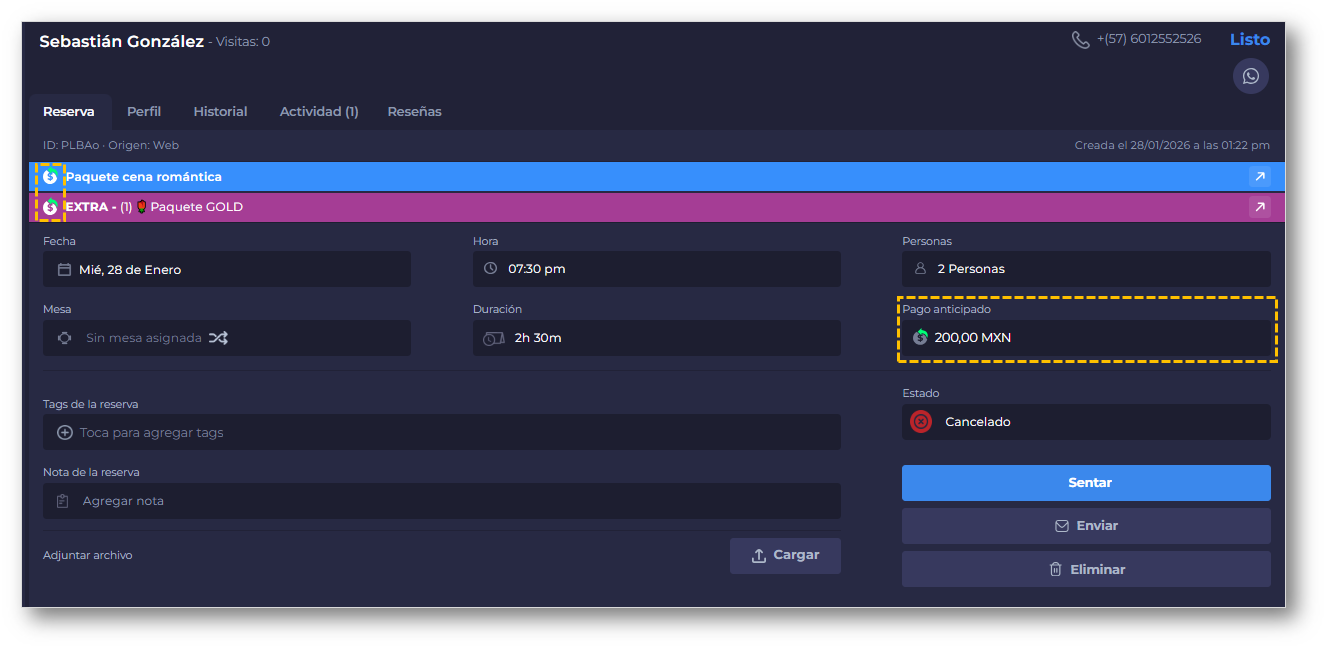Image resolution: width=1328 pixels, height=650 pixels.
Task: Open WhatsApp chat with the guest
Action: [1250, 76]
